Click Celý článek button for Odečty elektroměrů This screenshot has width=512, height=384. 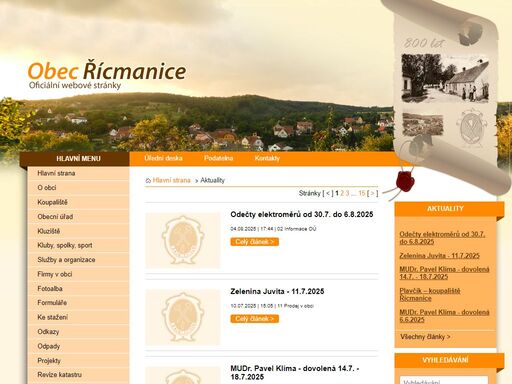tap(255, 242)
